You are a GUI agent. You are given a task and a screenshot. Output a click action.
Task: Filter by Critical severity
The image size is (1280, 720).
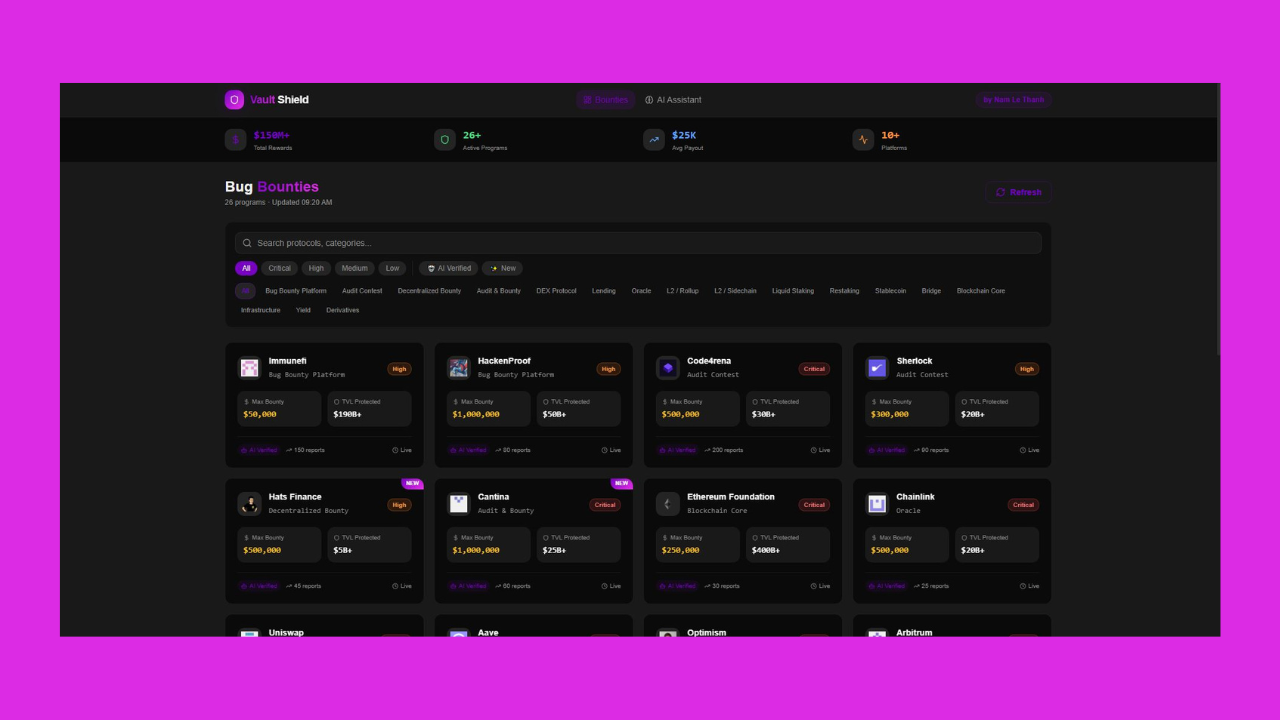[279, 268]
